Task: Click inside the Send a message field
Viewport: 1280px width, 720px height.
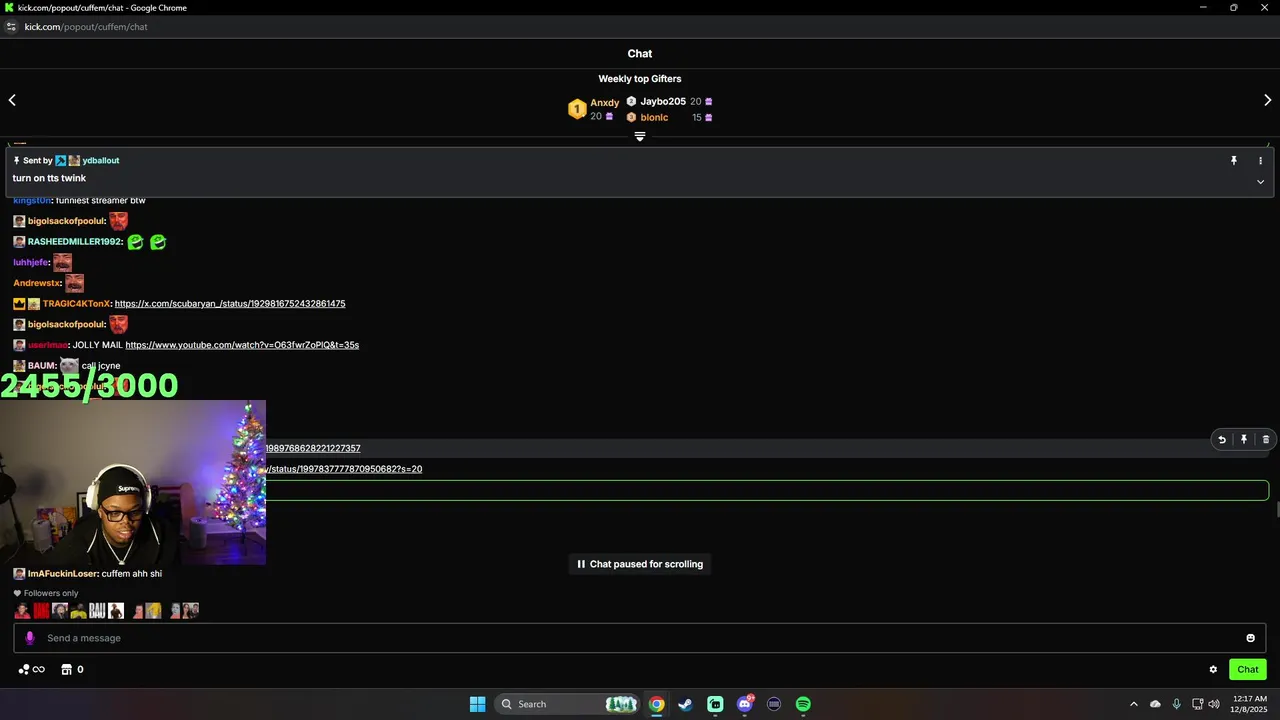Action: (640, 638)
